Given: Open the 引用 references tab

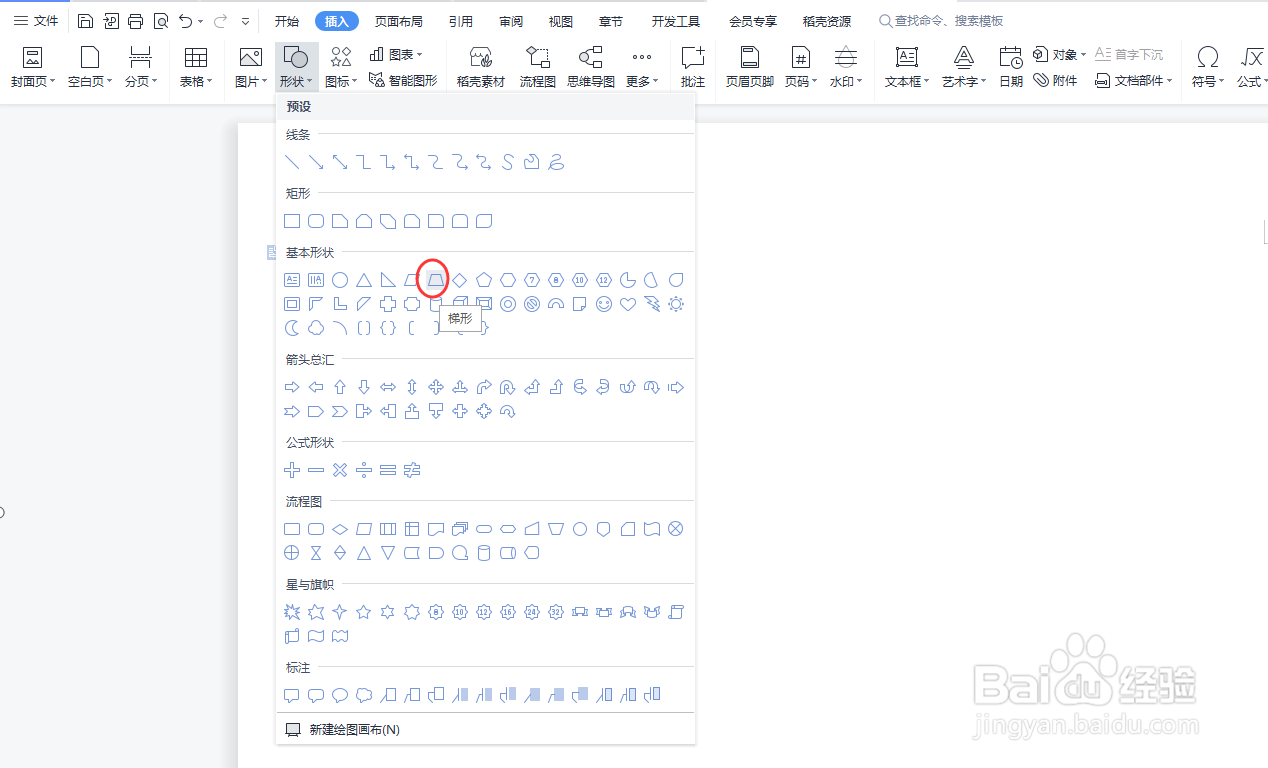Looking at the screenshot, I should click(x=460, y=21).
